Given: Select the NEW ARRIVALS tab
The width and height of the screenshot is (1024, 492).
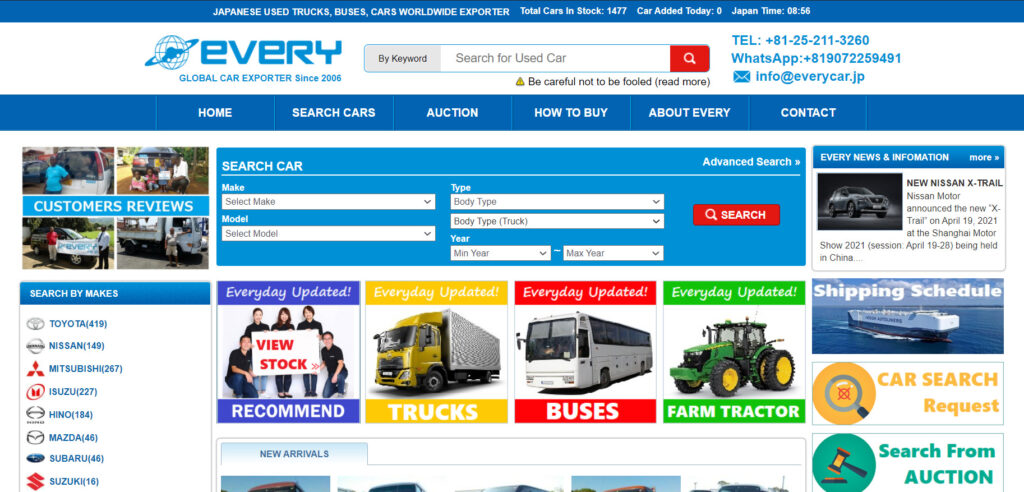Looking at the screenshot, I should [294, 453].
